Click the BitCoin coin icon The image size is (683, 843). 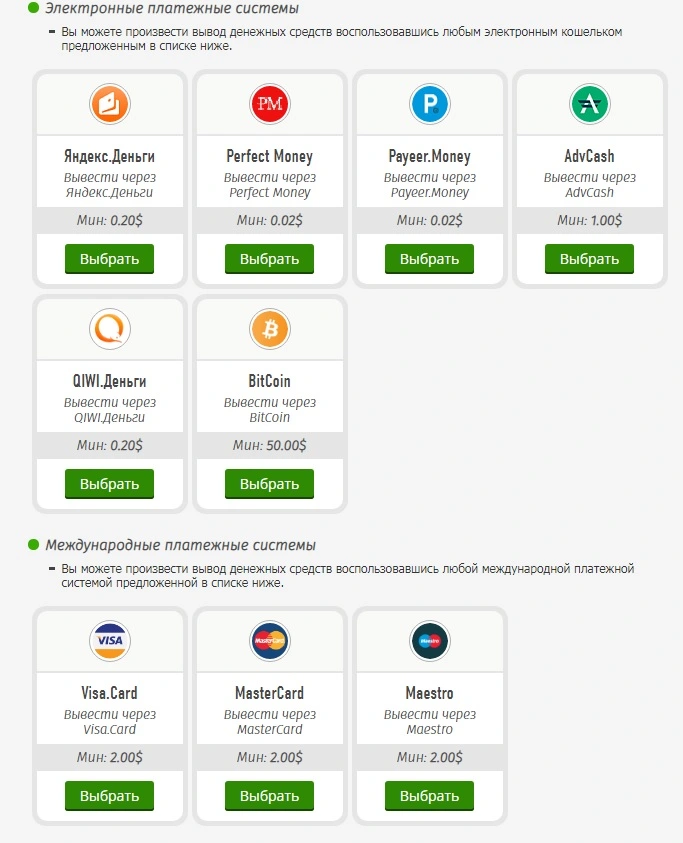[269, 328]
